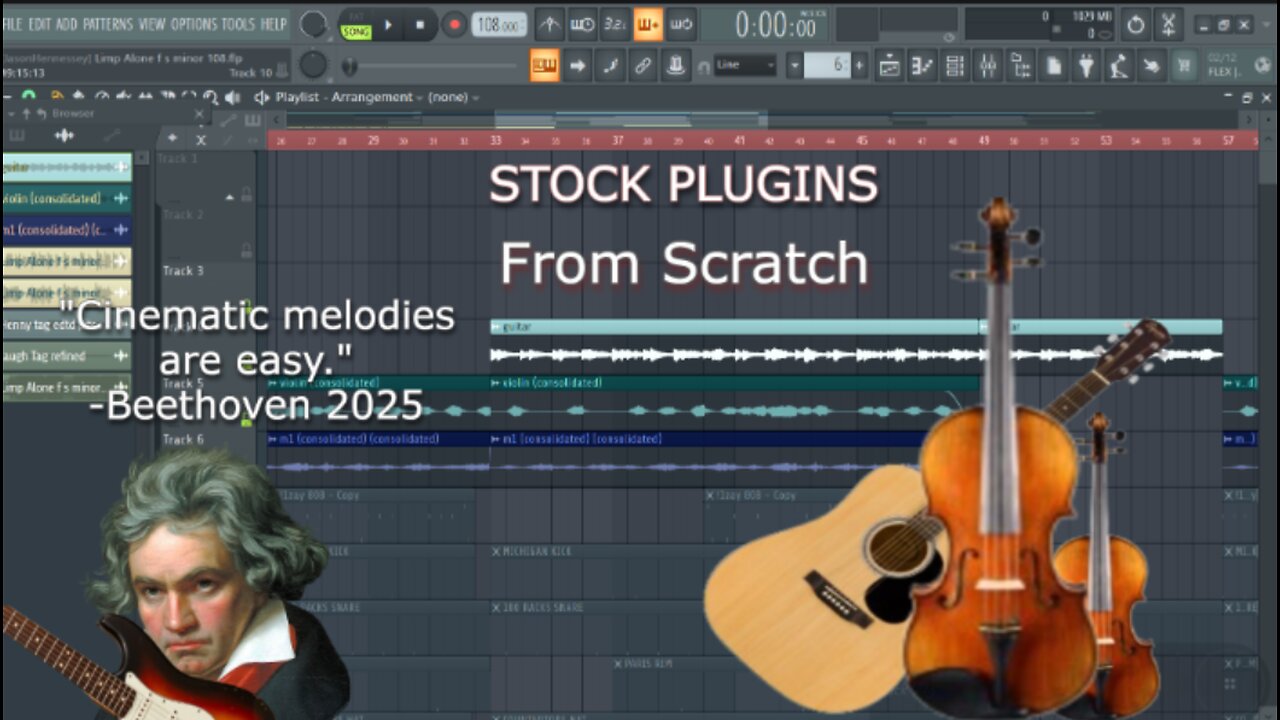Open the Piano roll view icon
Screen dimensions: 1280x720
pos(922,66)
